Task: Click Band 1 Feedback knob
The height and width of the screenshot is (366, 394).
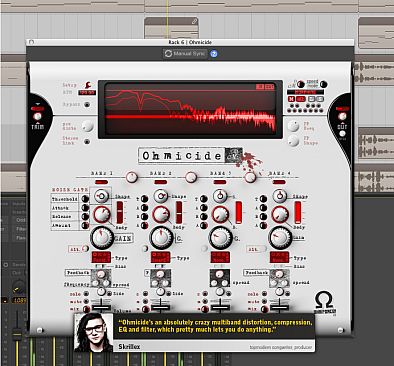Action: pyautogui.click(x=101, y=274)
